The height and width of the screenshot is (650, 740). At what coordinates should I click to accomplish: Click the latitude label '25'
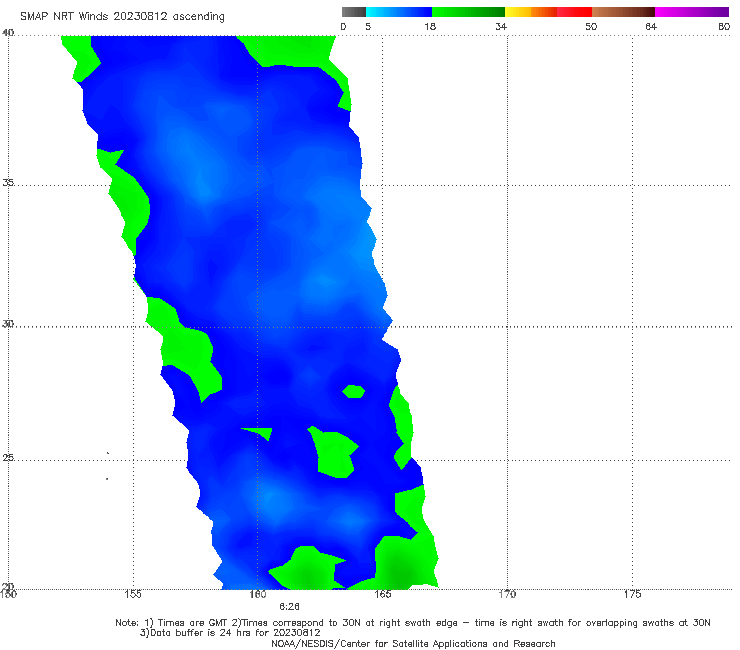tap(8, 458)
